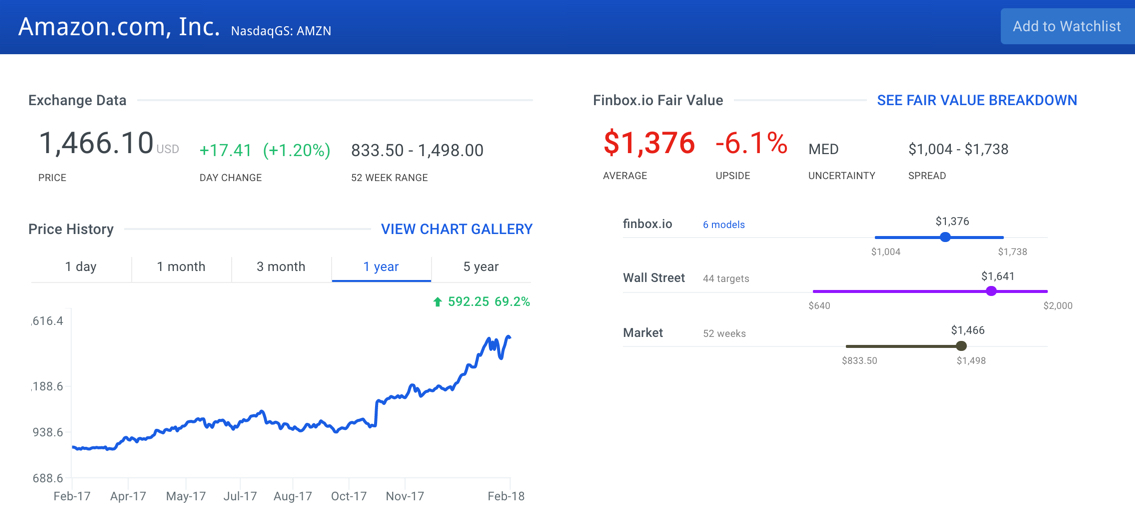Open the 6 models link
1135x530 pixels.
coord(723,225)
